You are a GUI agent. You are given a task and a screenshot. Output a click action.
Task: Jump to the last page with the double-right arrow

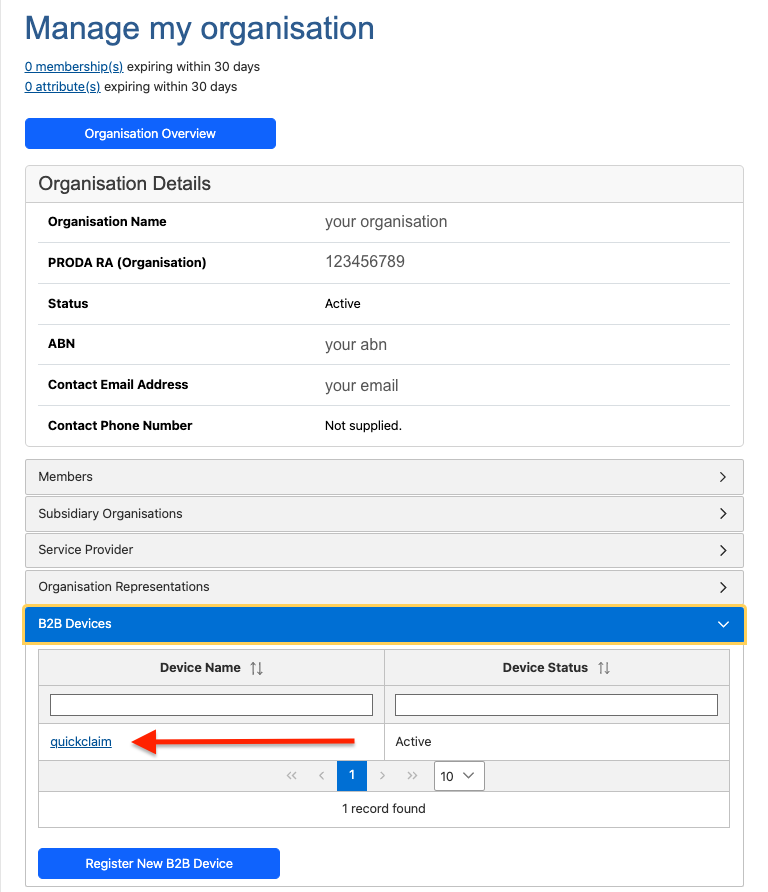412,775
